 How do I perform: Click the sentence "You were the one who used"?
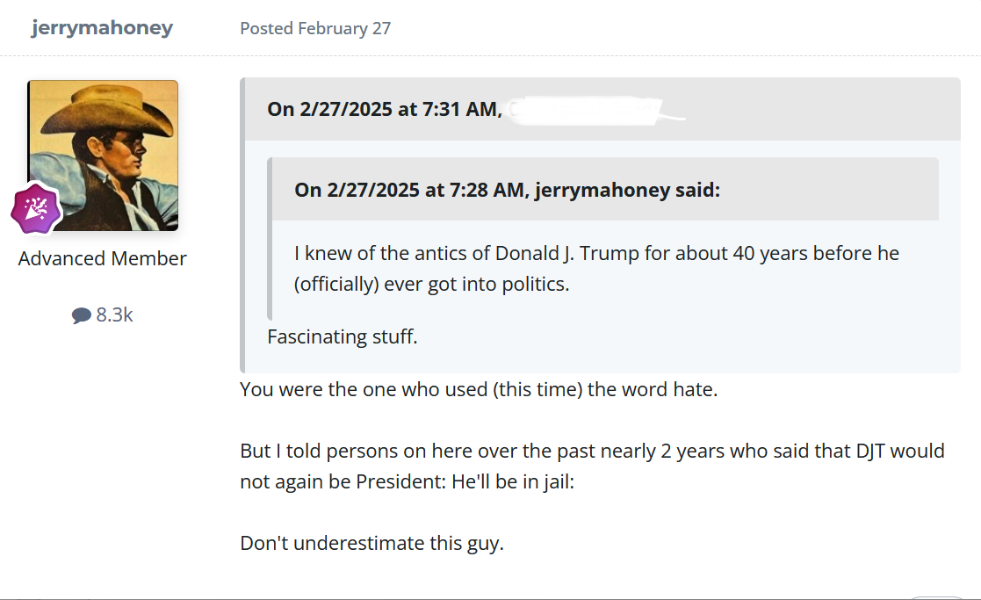click(363, 390)
